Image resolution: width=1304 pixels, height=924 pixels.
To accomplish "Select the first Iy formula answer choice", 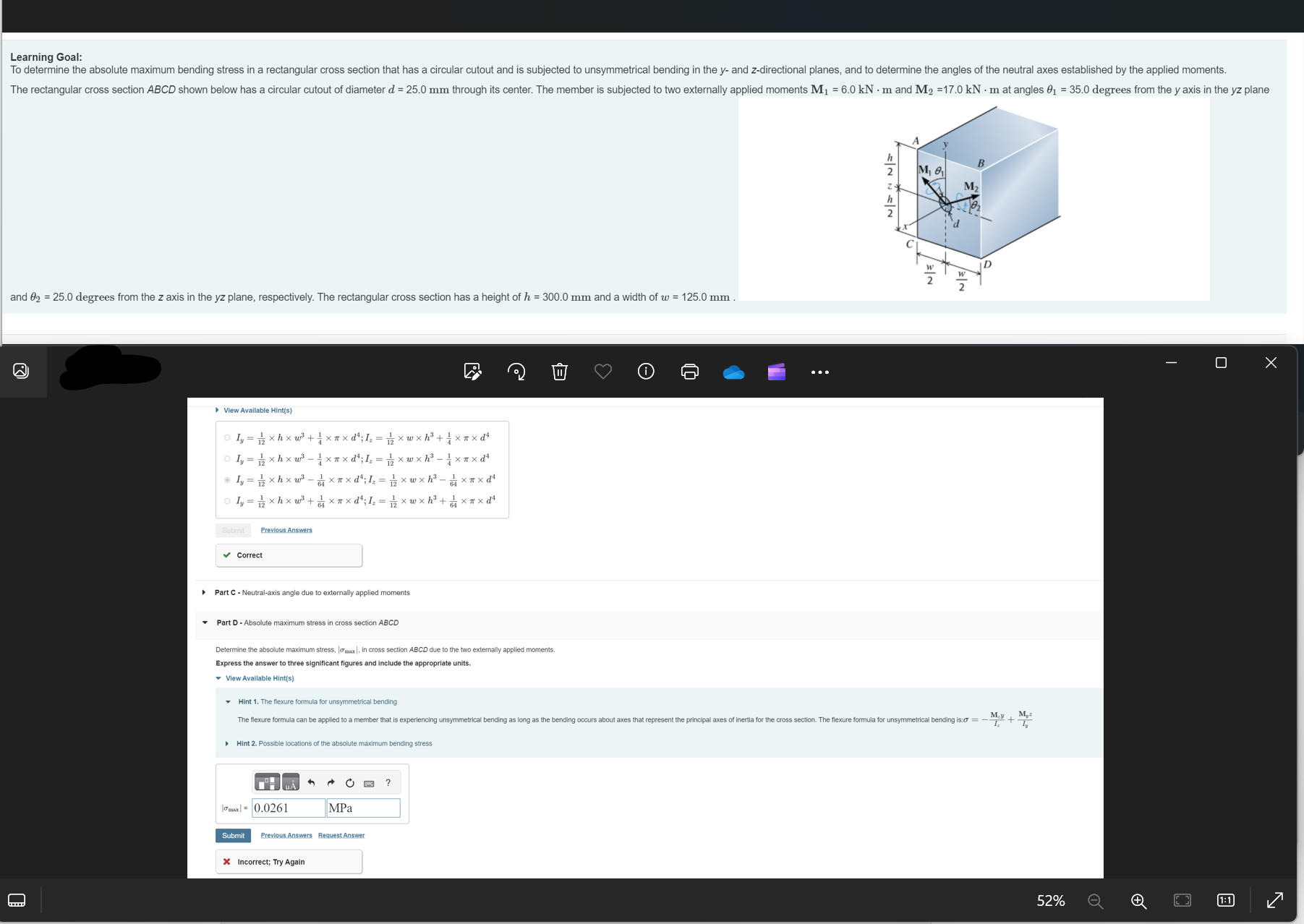I will [x=226, y=437].
